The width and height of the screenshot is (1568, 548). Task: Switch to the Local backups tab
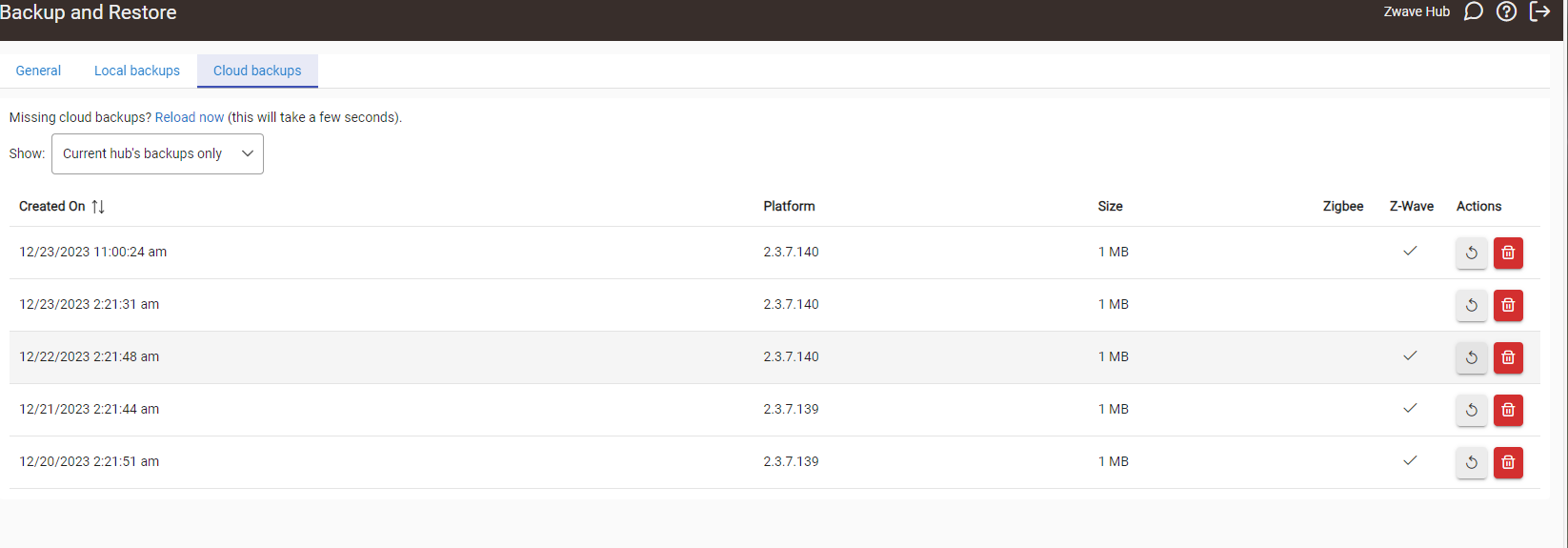[137, 71]
